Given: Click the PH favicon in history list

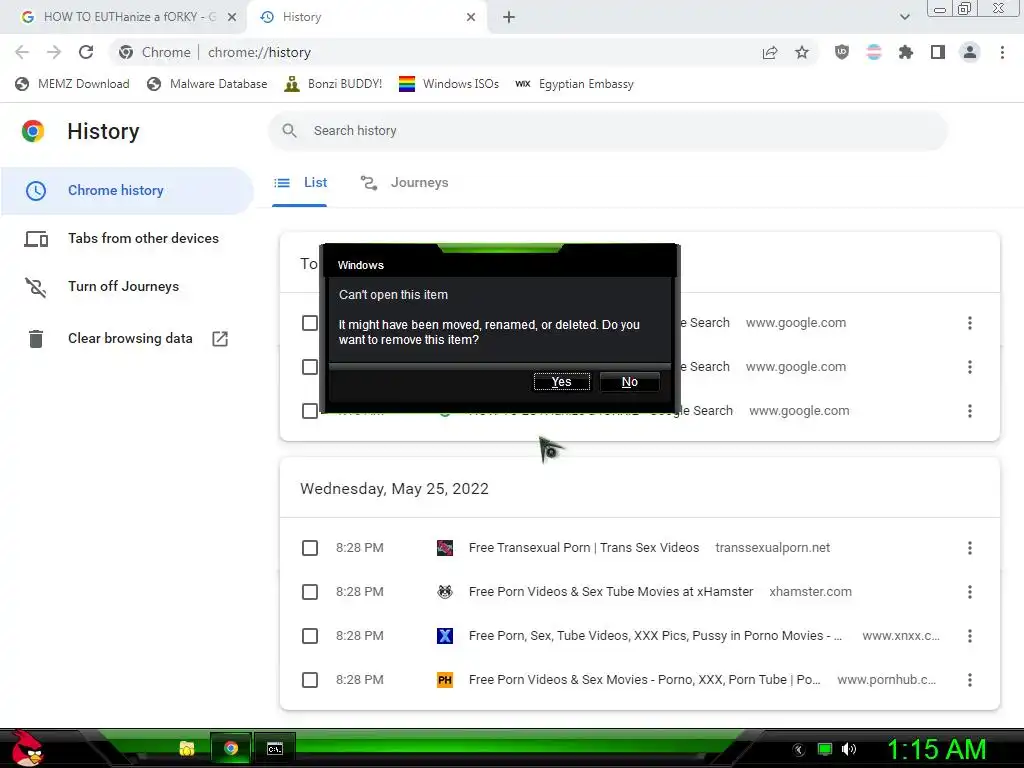Looking at the screenshot, I should click(445, 680).
